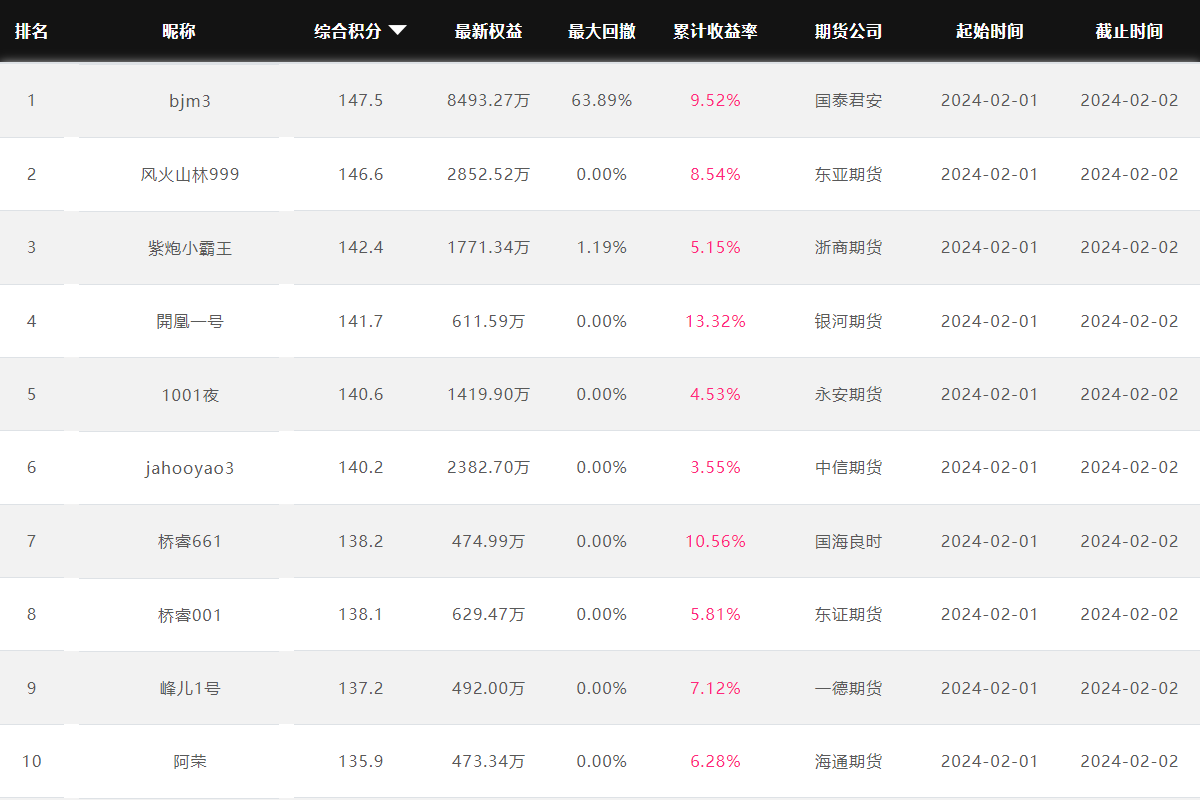The height and width of the screenshot is (800, 1200).
Task: Select the 最大回撤 column header
Action: [602, 31]
